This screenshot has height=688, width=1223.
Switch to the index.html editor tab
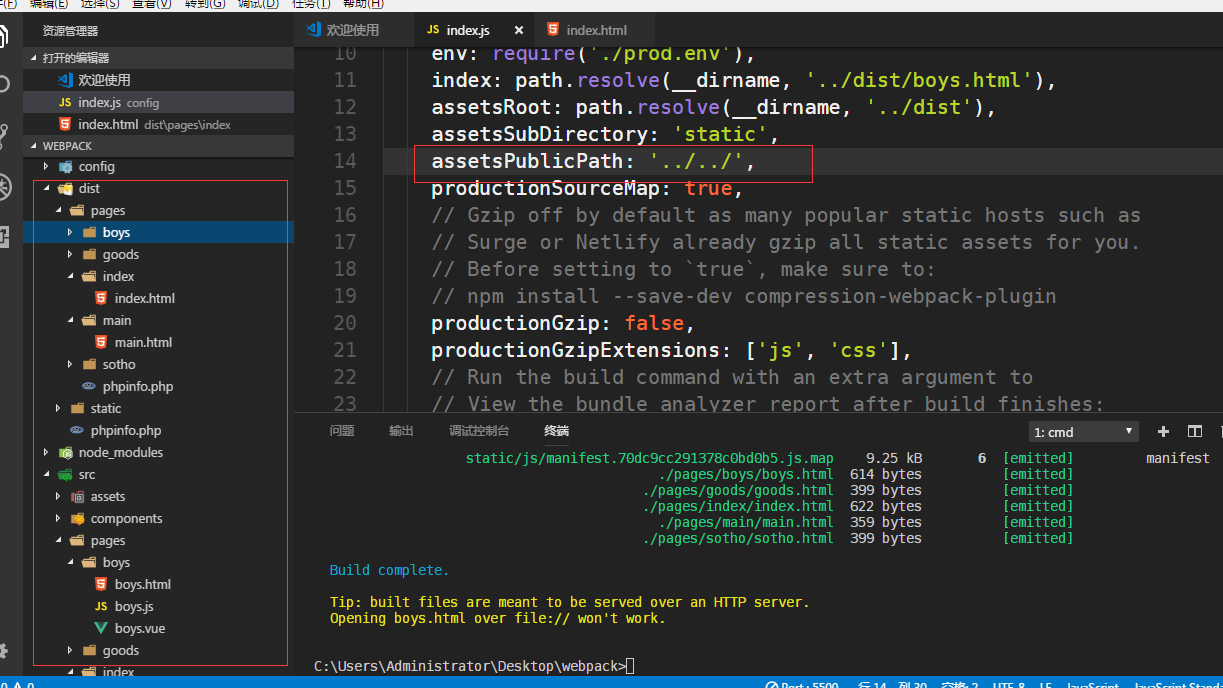click(x=595, y=30)
